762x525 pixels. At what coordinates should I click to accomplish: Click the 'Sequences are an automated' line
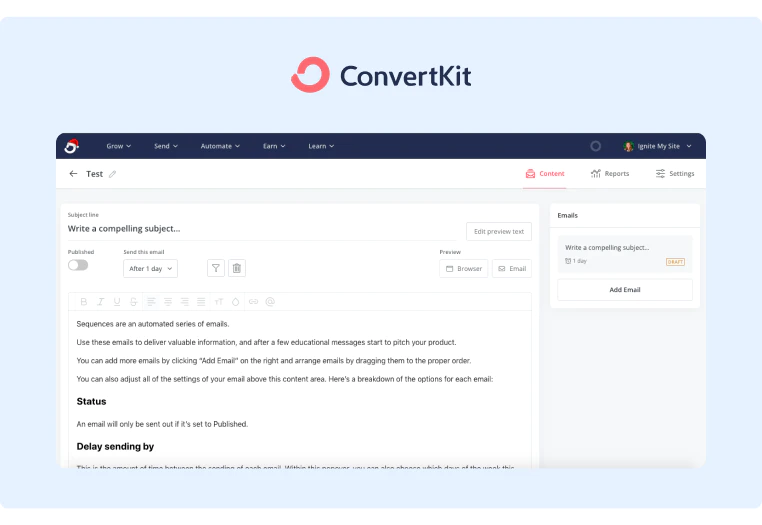coord(153,324)
